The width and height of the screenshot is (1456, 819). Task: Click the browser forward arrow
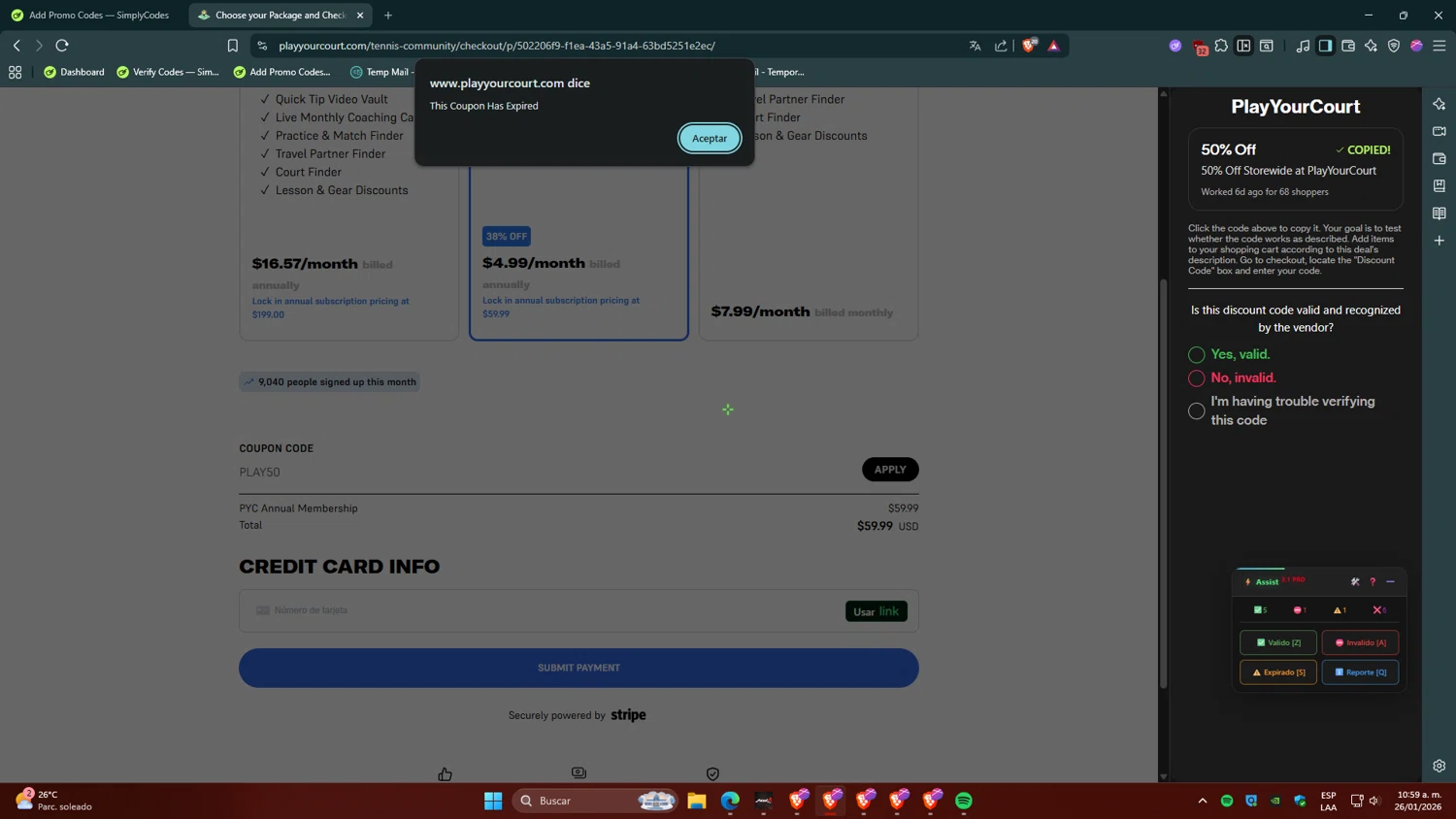tap(39, 46)
